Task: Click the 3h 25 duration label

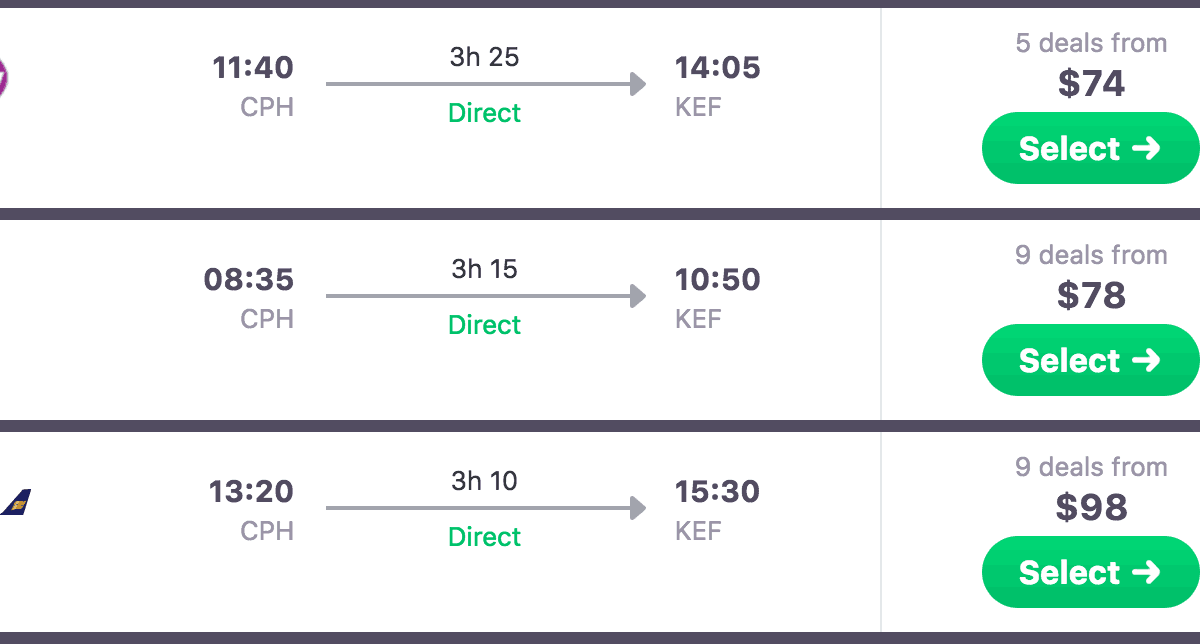Action: pyautogui.click(x=484, y=57)
